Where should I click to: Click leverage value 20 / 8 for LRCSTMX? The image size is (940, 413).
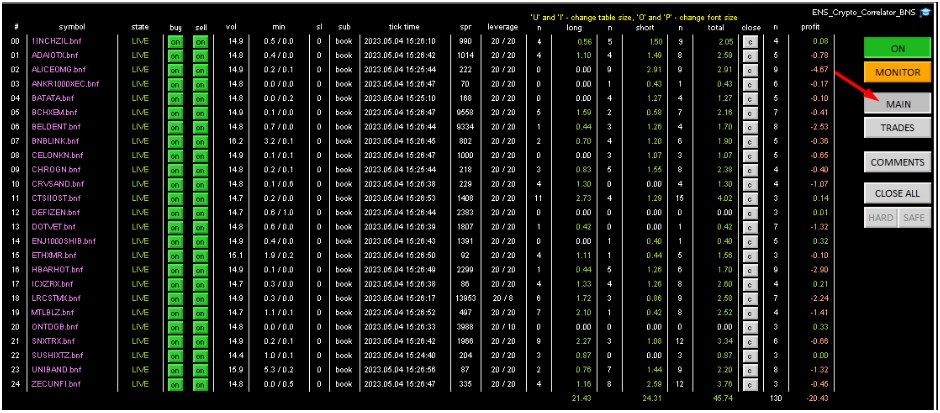coord(502,299)
